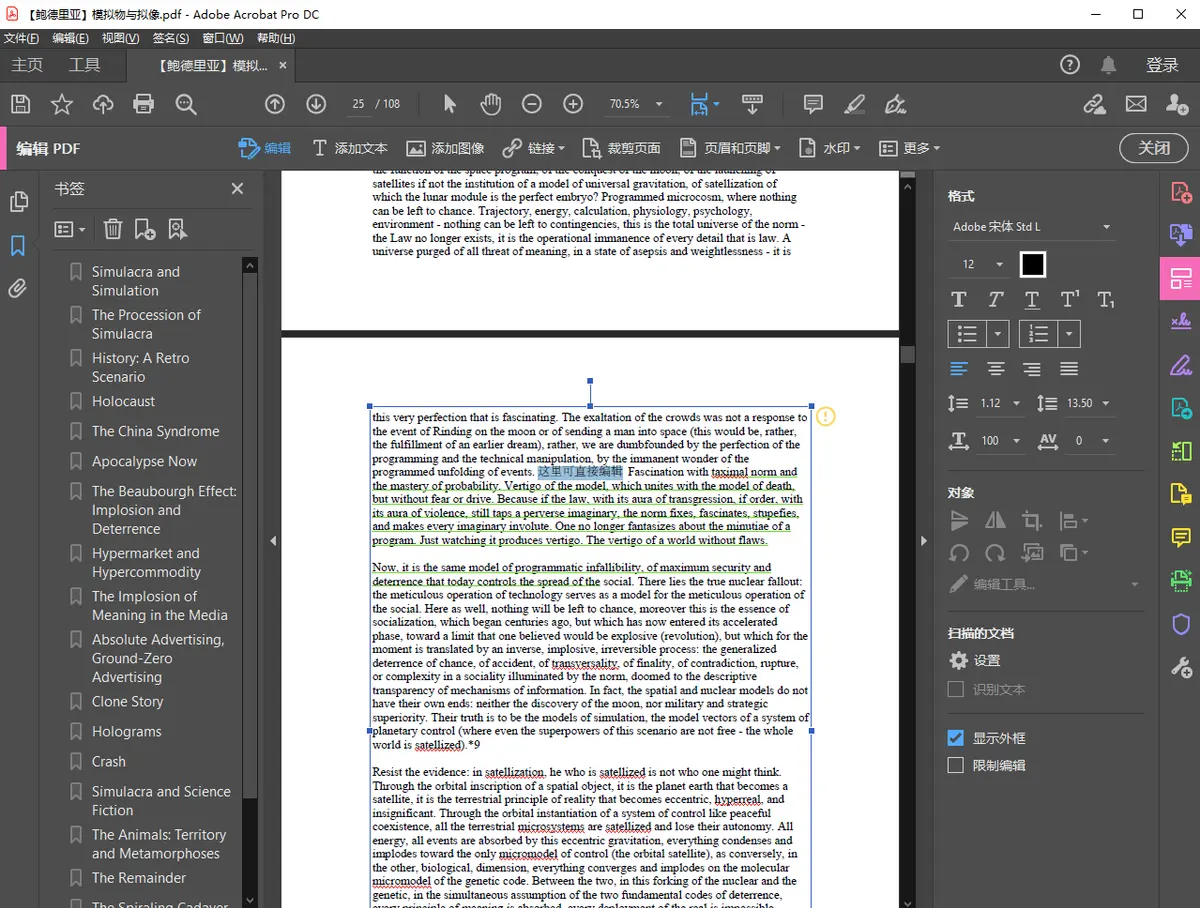Go to The Remainder bookmark
The image size is (1200, 908).
139,877
